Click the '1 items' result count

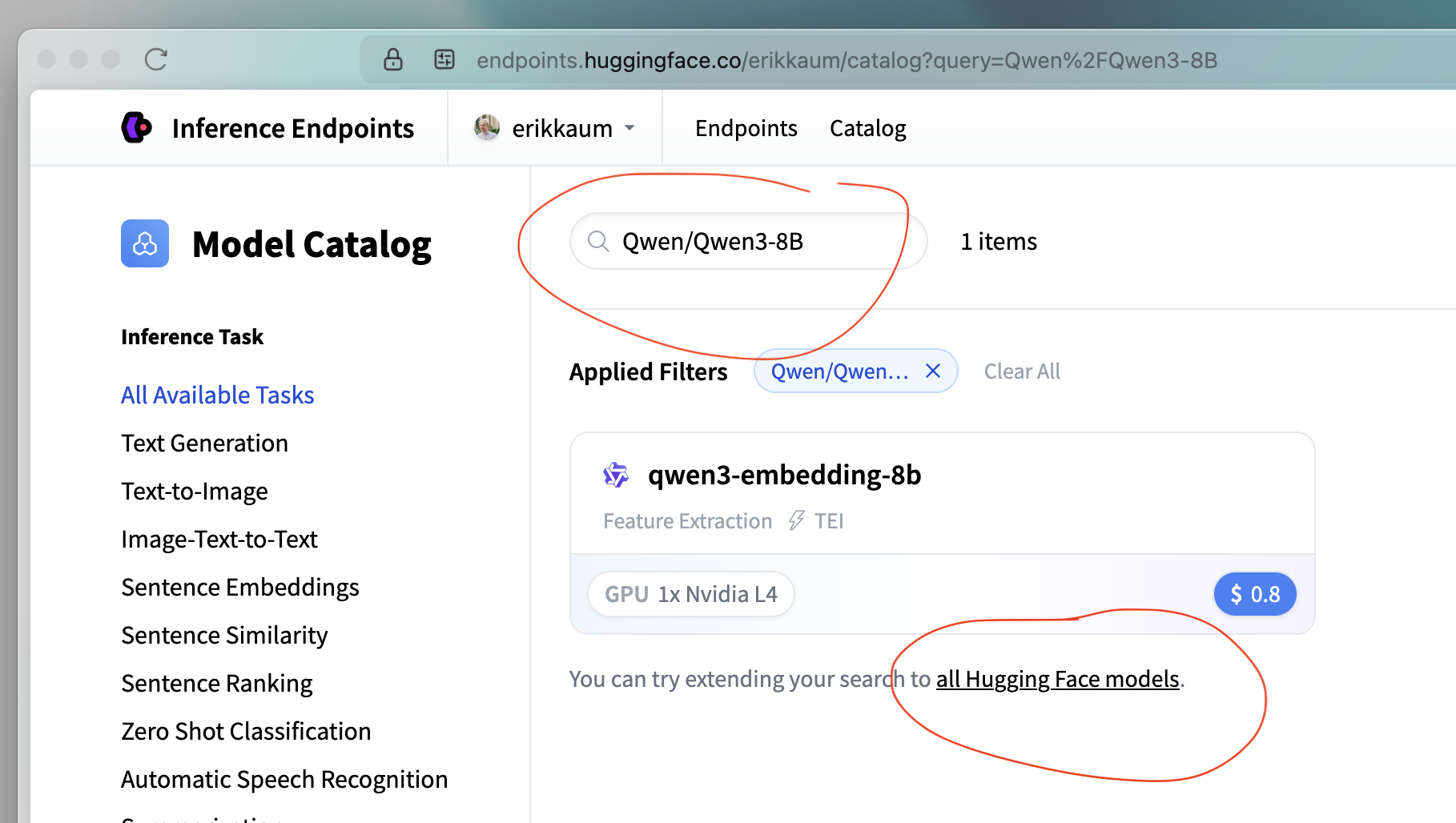point(999,241)
